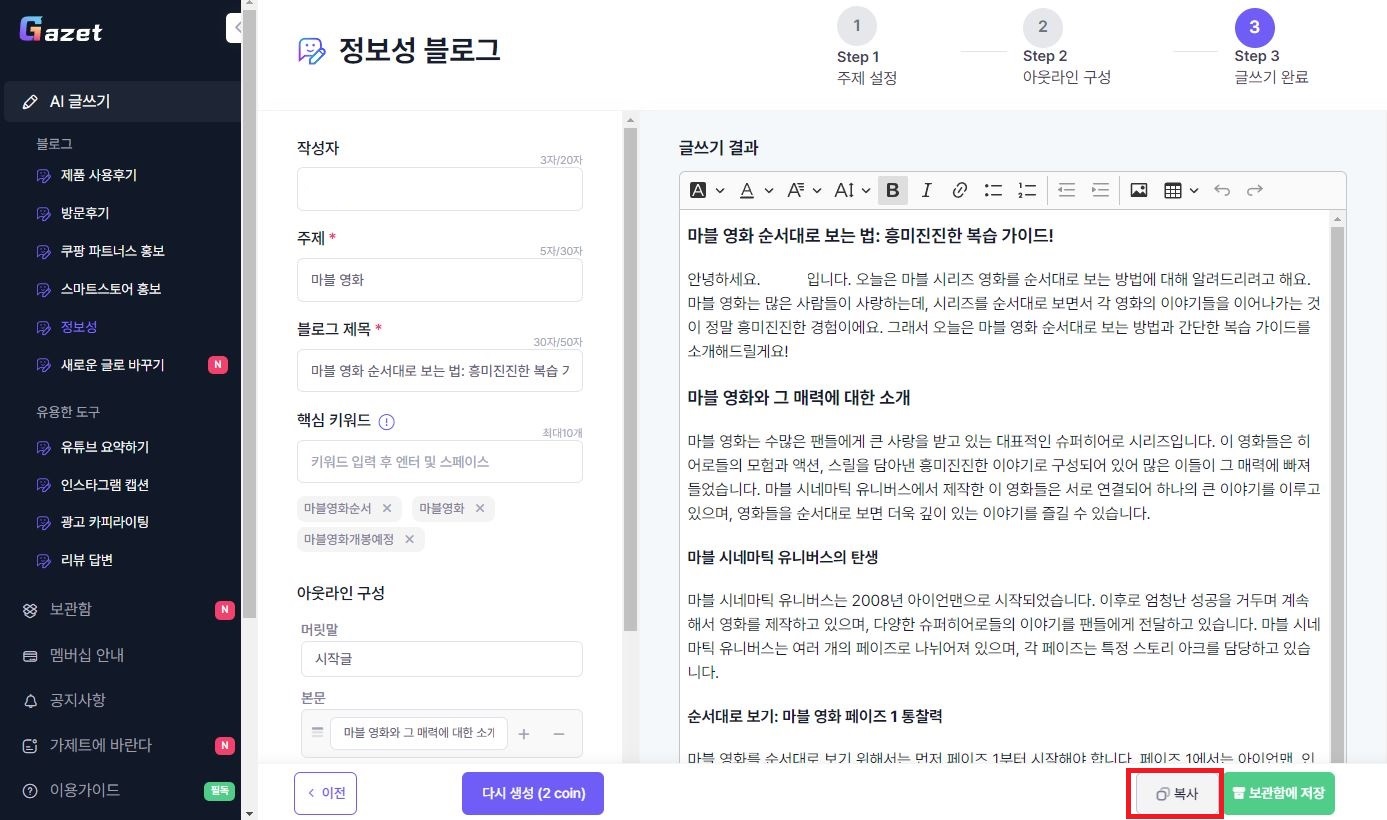Select 쿠팡 파트너스 홍보 menu item
This screenshot has height=820, width=1387.
click(x=112, y=251)
